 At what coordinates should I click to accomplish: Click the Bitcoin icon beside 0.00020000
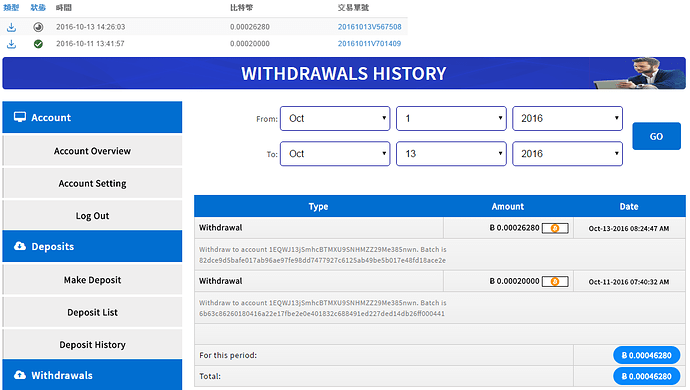[x=555, y=281]
